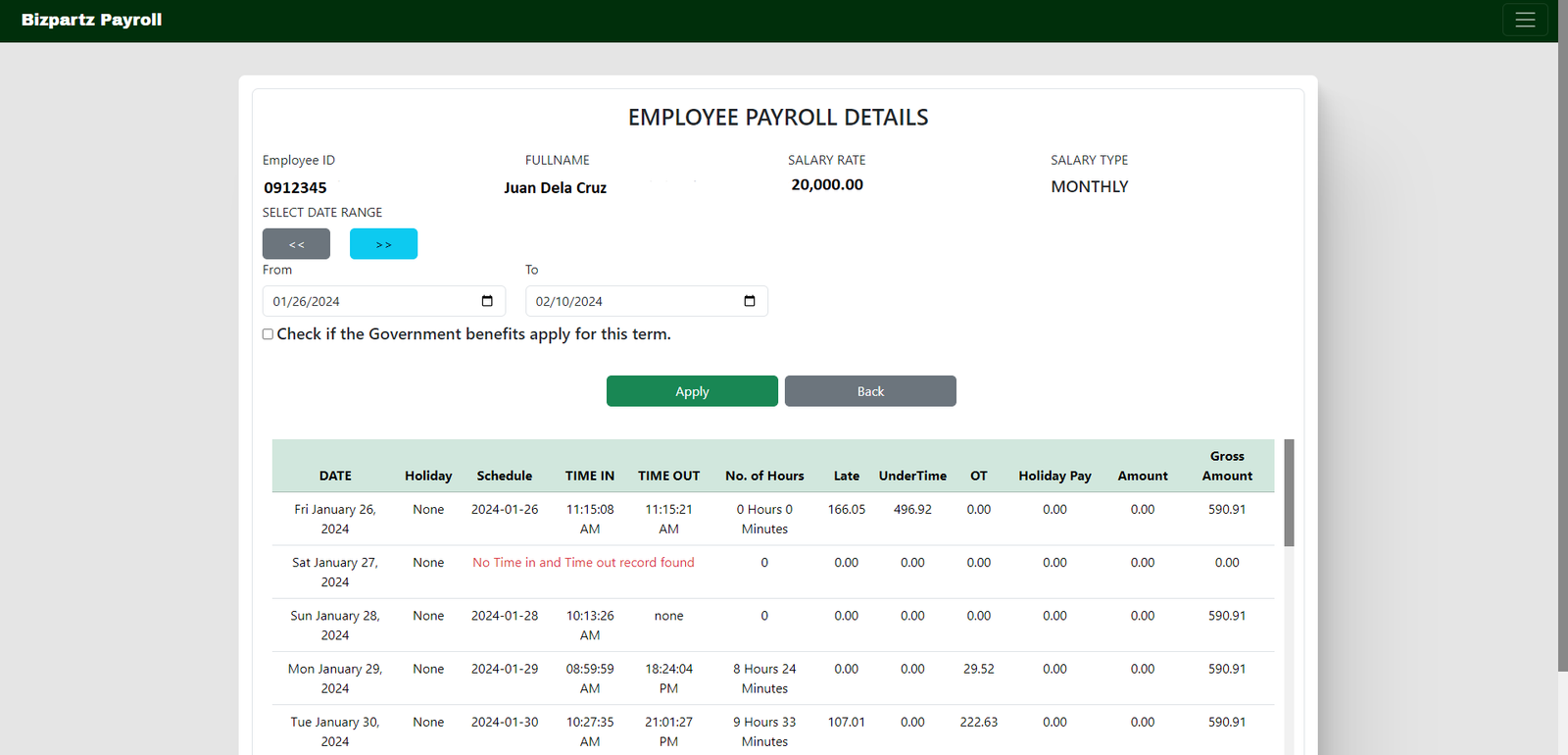
Task: Select the Fri January 26, 2024 row date
Action: pyautogui.click(x=335, y=519)
